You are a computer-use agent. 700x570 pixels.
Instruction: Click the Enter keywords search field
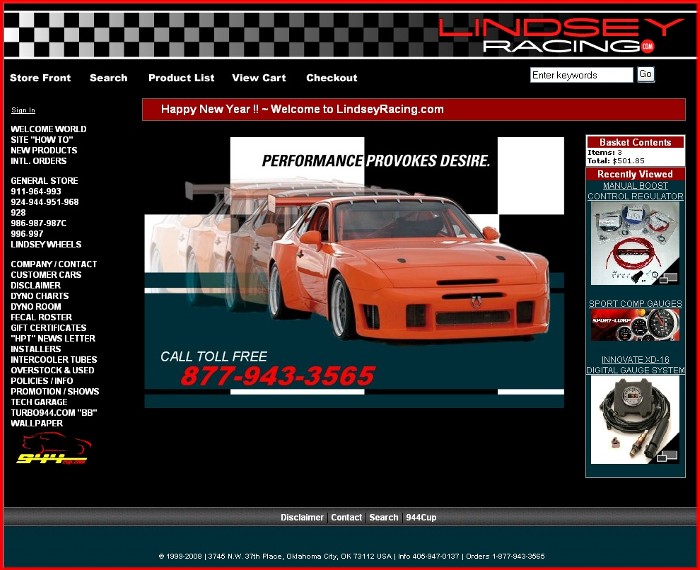click(x=581, y=75)
